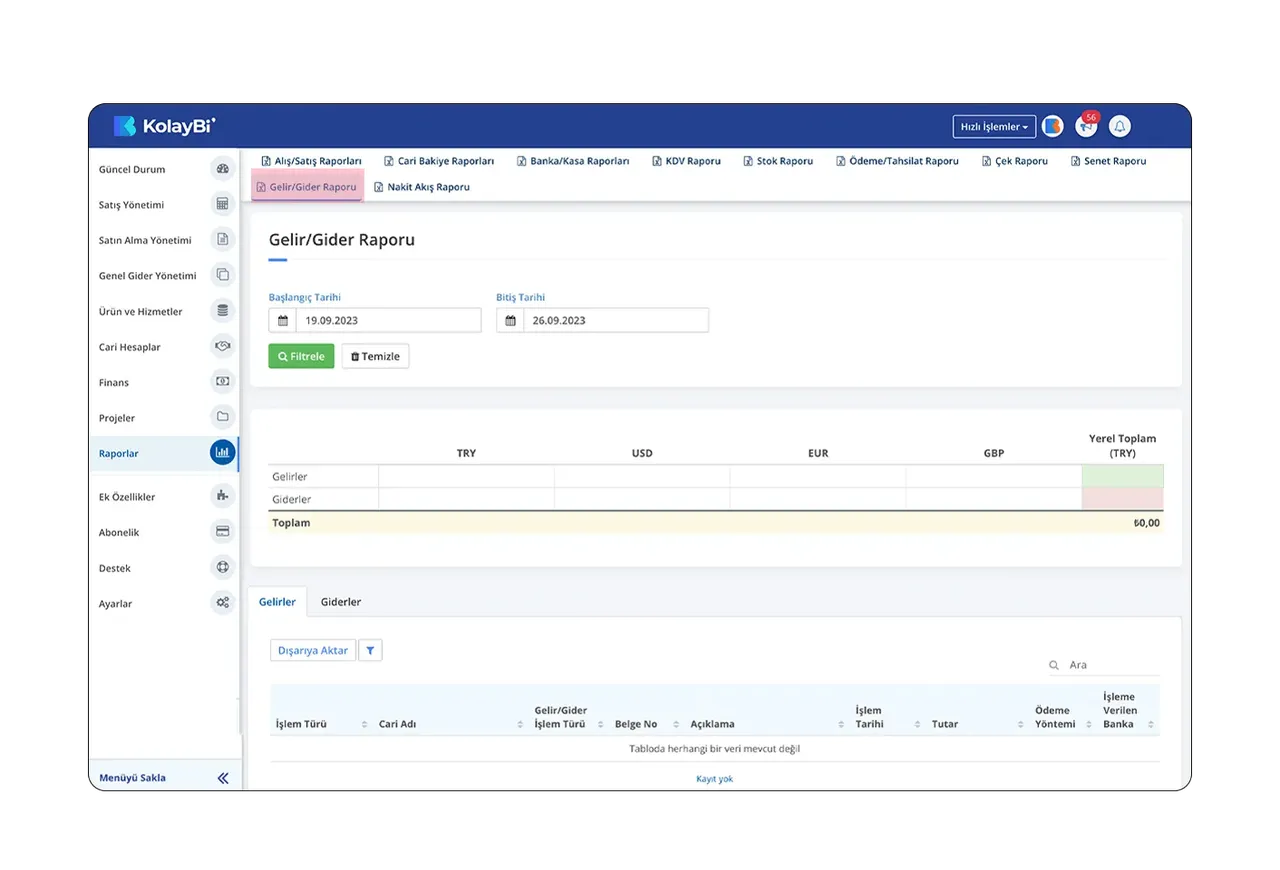Select the Gelirler tab above the table

tap(277, 602)
